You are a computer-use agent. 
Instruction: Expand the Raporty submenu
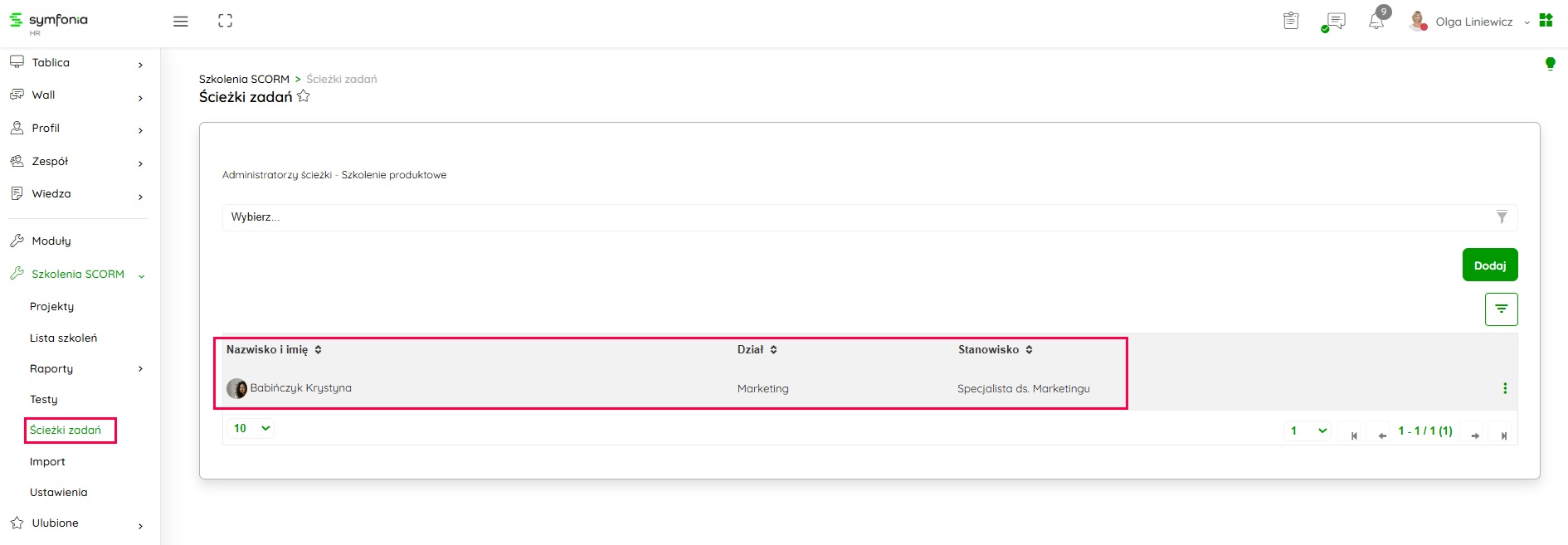(139, 369)
